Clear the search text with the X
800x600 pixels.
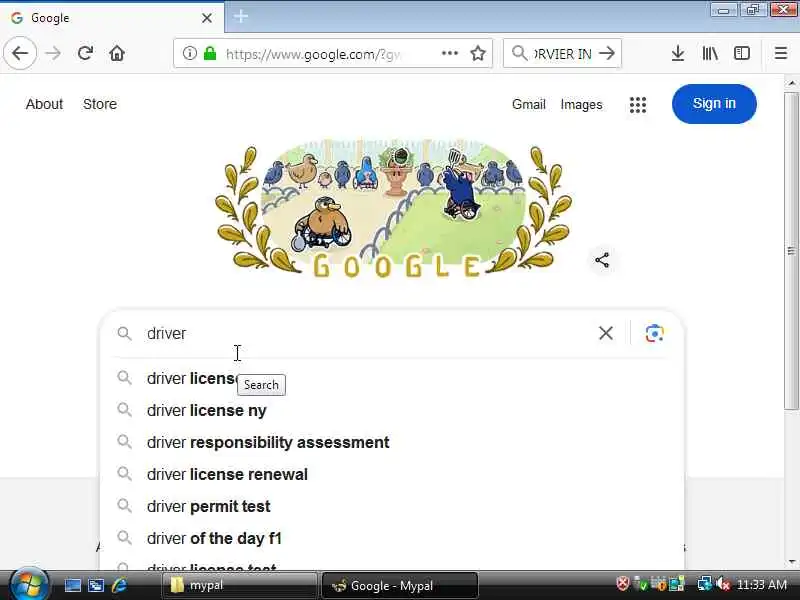tap(606, 333)
